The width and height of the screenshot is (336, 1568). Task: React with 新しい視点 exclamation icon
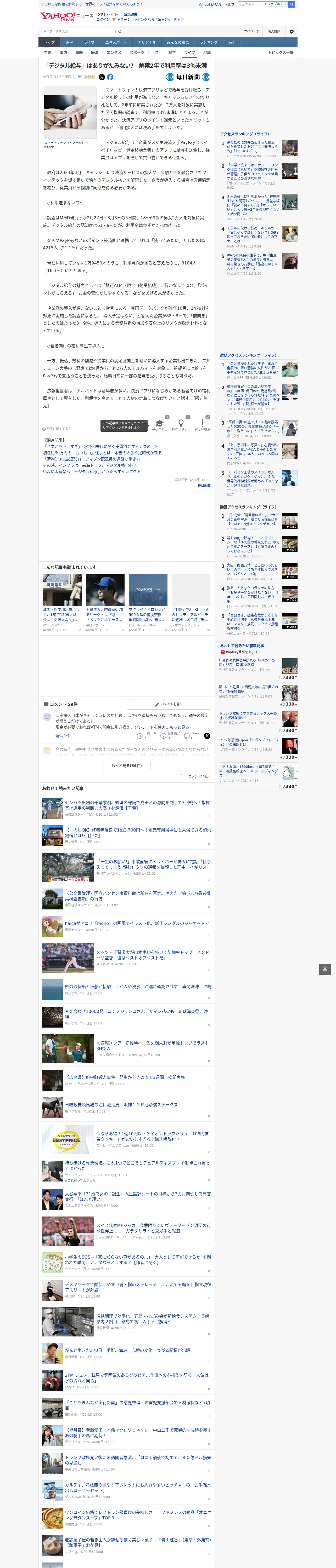click(203, 423)
